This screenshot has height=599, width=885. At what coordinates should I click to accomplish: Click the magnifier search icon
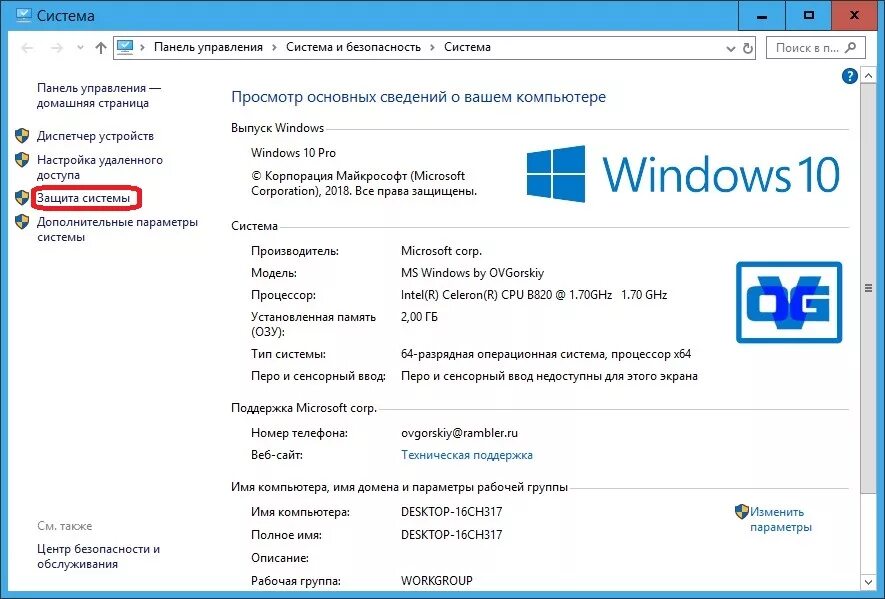click(851, 48)
